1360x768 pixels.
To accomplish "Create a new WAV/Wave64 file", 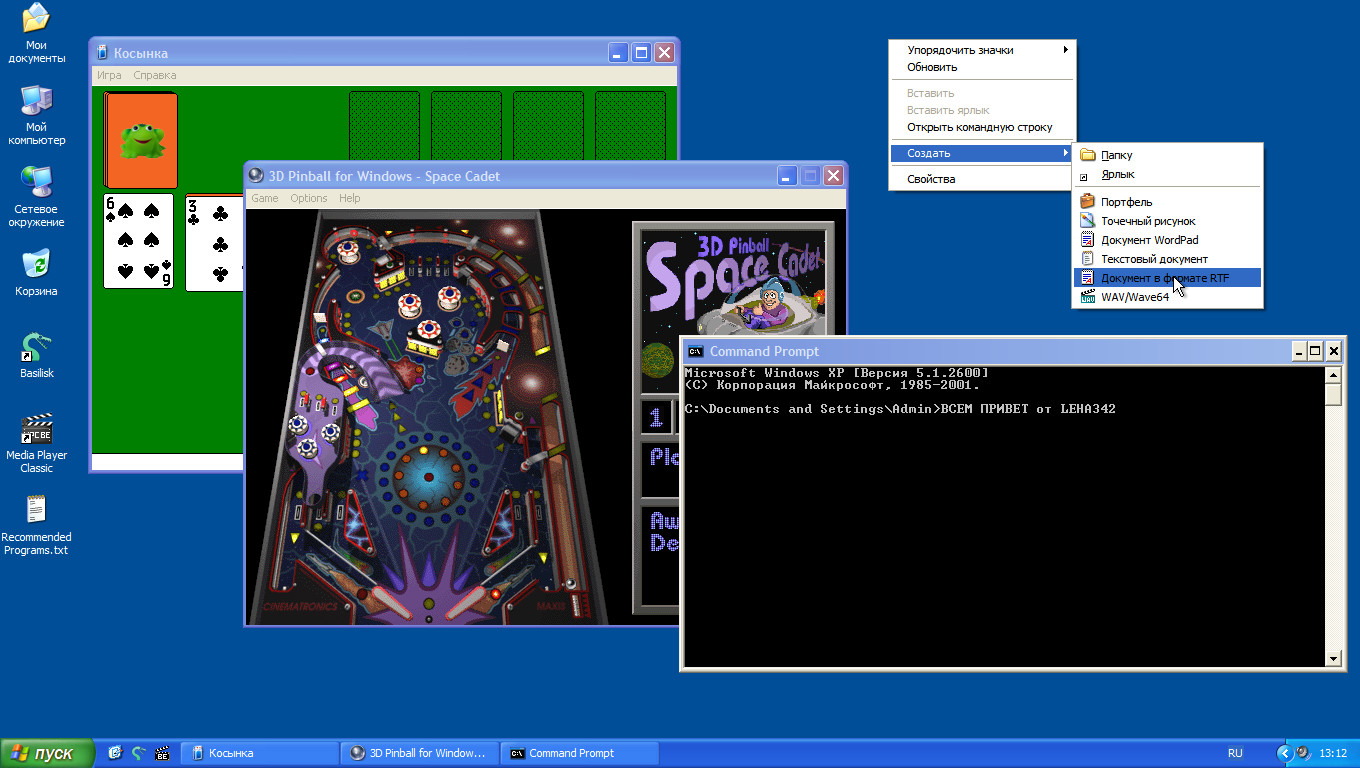I will 1167,297.
